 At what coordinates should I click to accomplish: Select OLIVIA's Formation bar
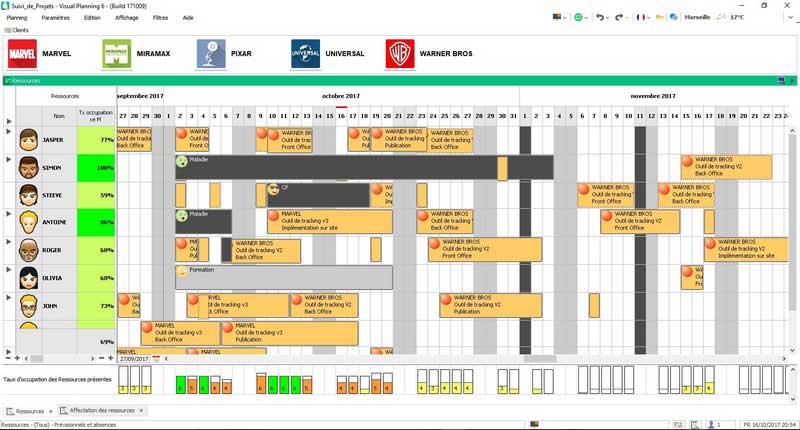point(284,277)
